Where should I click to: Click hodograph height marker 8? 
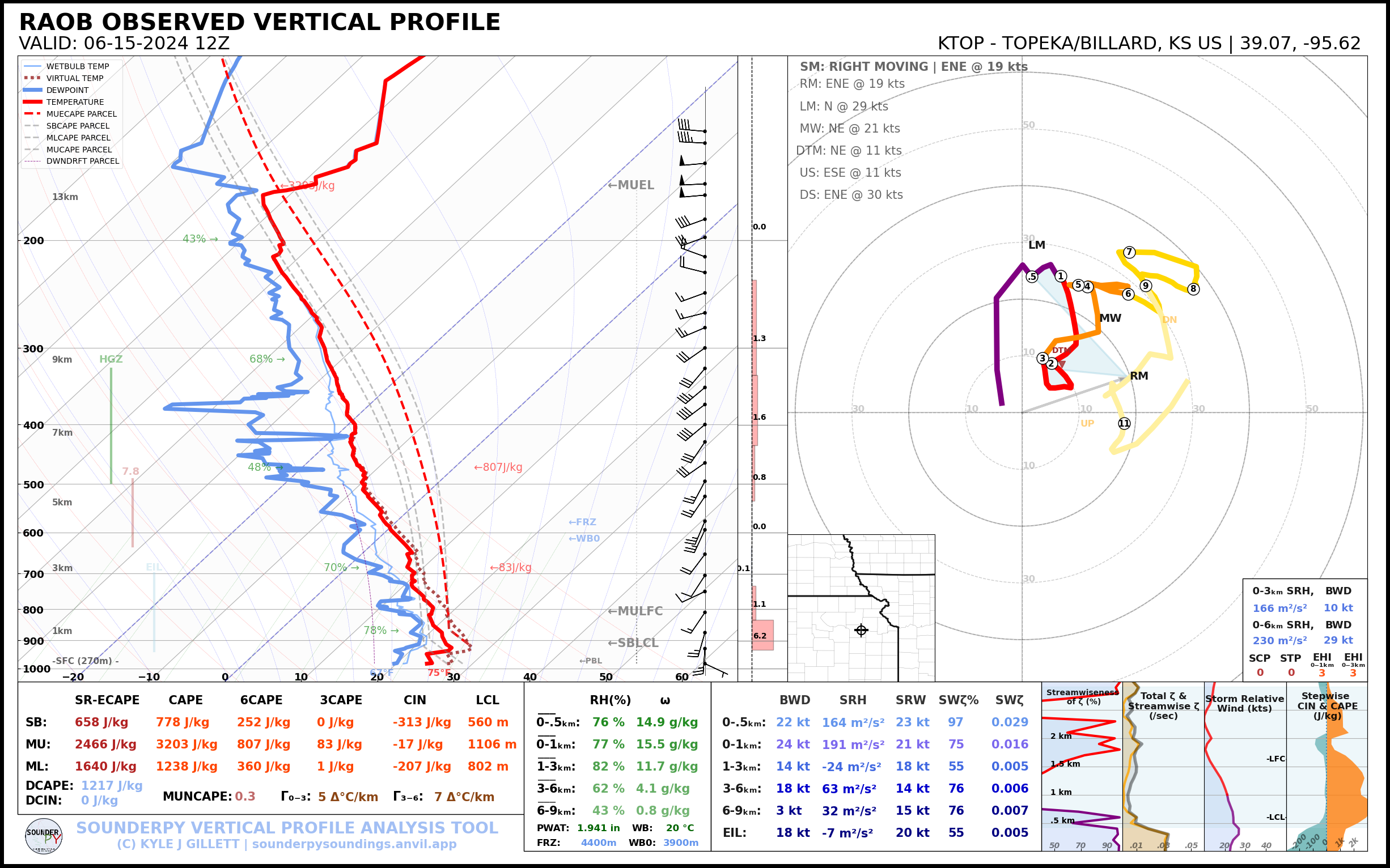1193,289
